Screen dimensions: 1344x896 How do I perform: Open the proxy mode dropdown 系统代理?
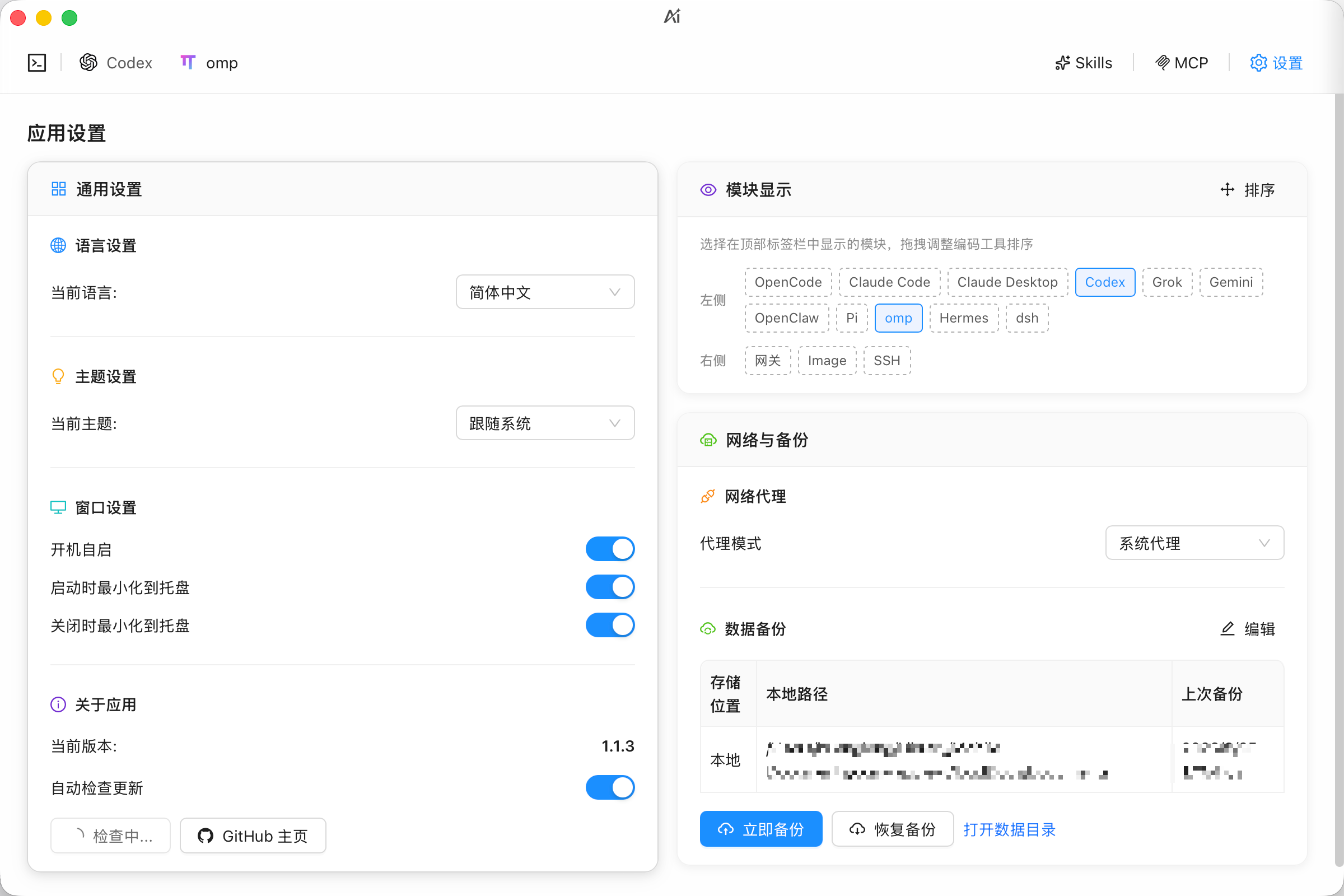1194,543
